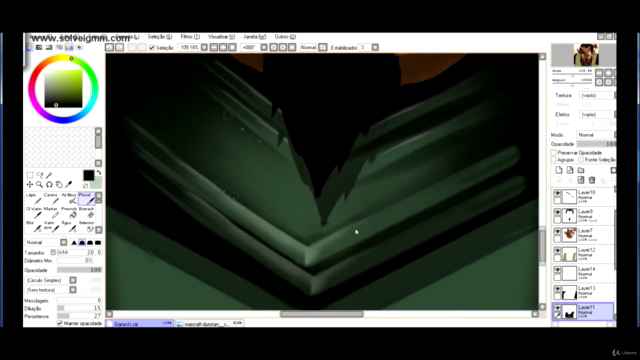Open the Janela menu

(254, 37)
